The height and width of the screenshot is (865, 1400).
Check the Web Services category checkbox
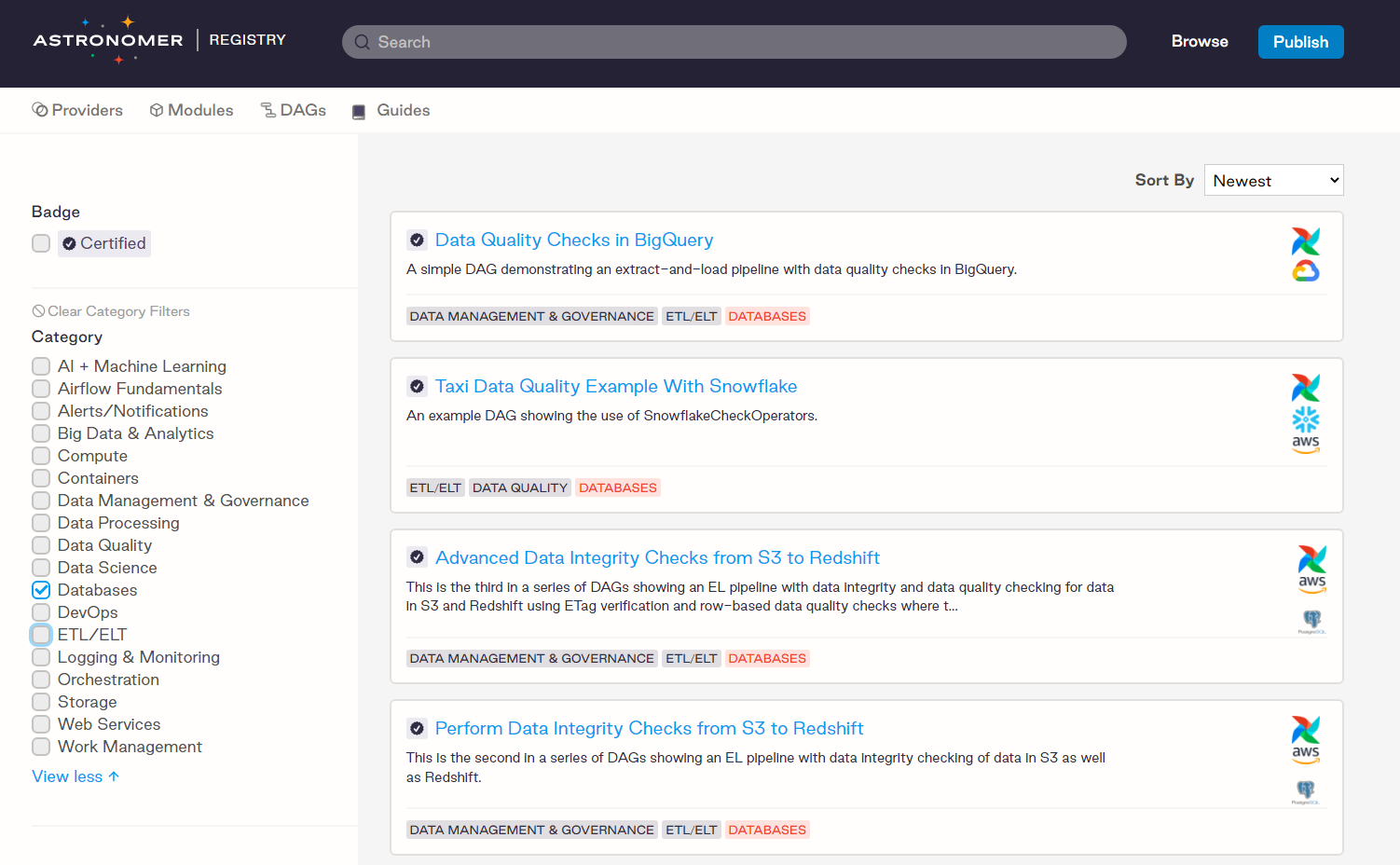[x=41, y=724]
